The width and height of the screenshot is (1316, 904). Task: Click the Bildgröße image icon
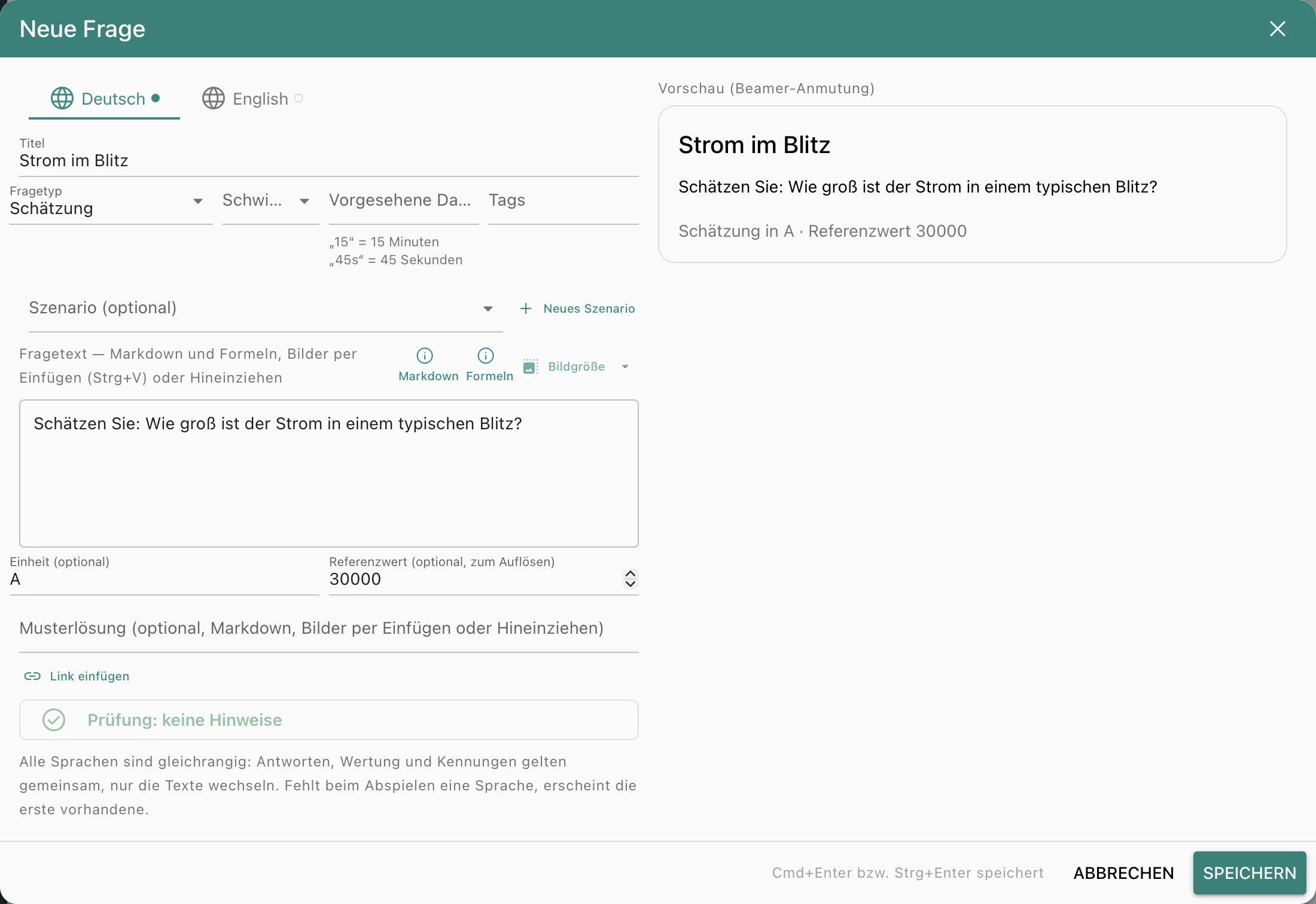[x=530, y=367]
